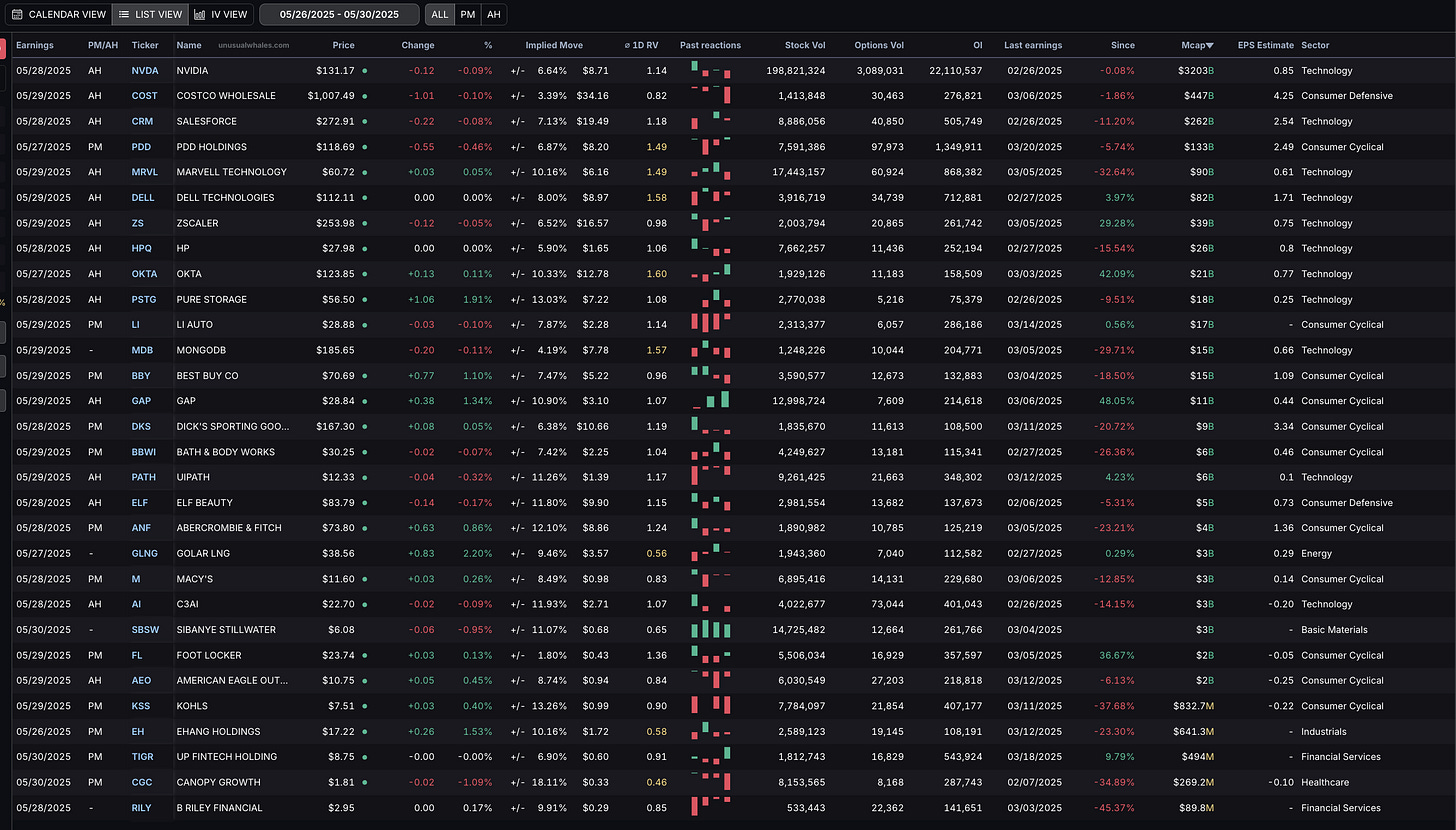Screen dimensions: 1456x830
Task: Open the RILY ticker link
Action: coord(143,808)
